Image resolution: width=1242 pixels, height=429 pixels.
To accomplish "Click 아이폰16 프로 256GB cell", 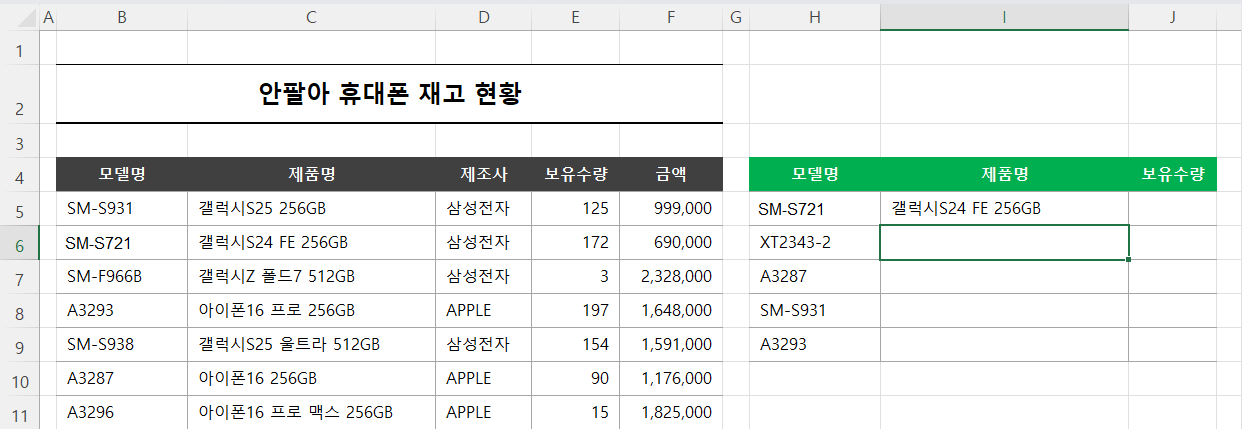I will 311,310.
